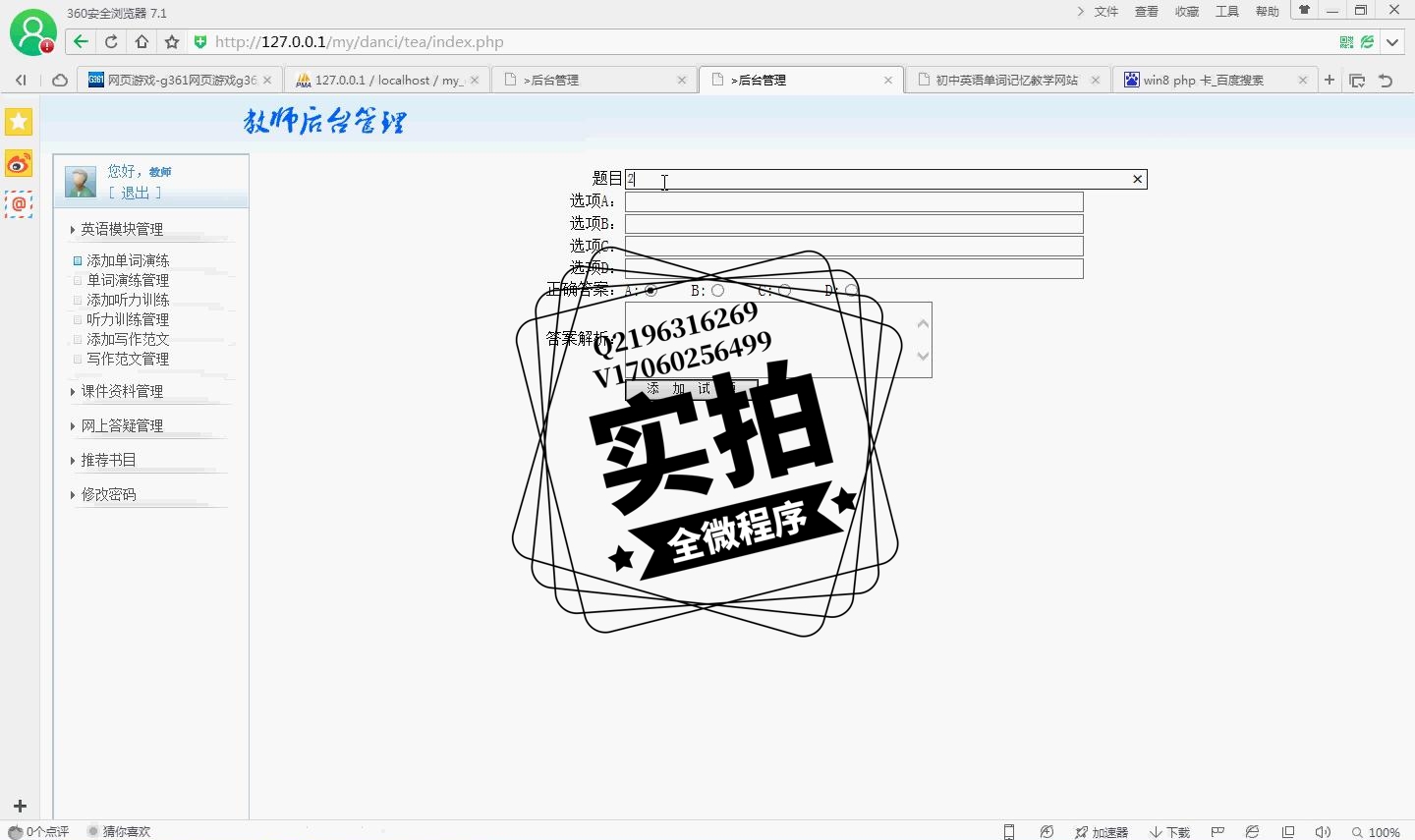Click the green user account avatar
Viewport: 1415px width, 840px height.
click(32, 32)
